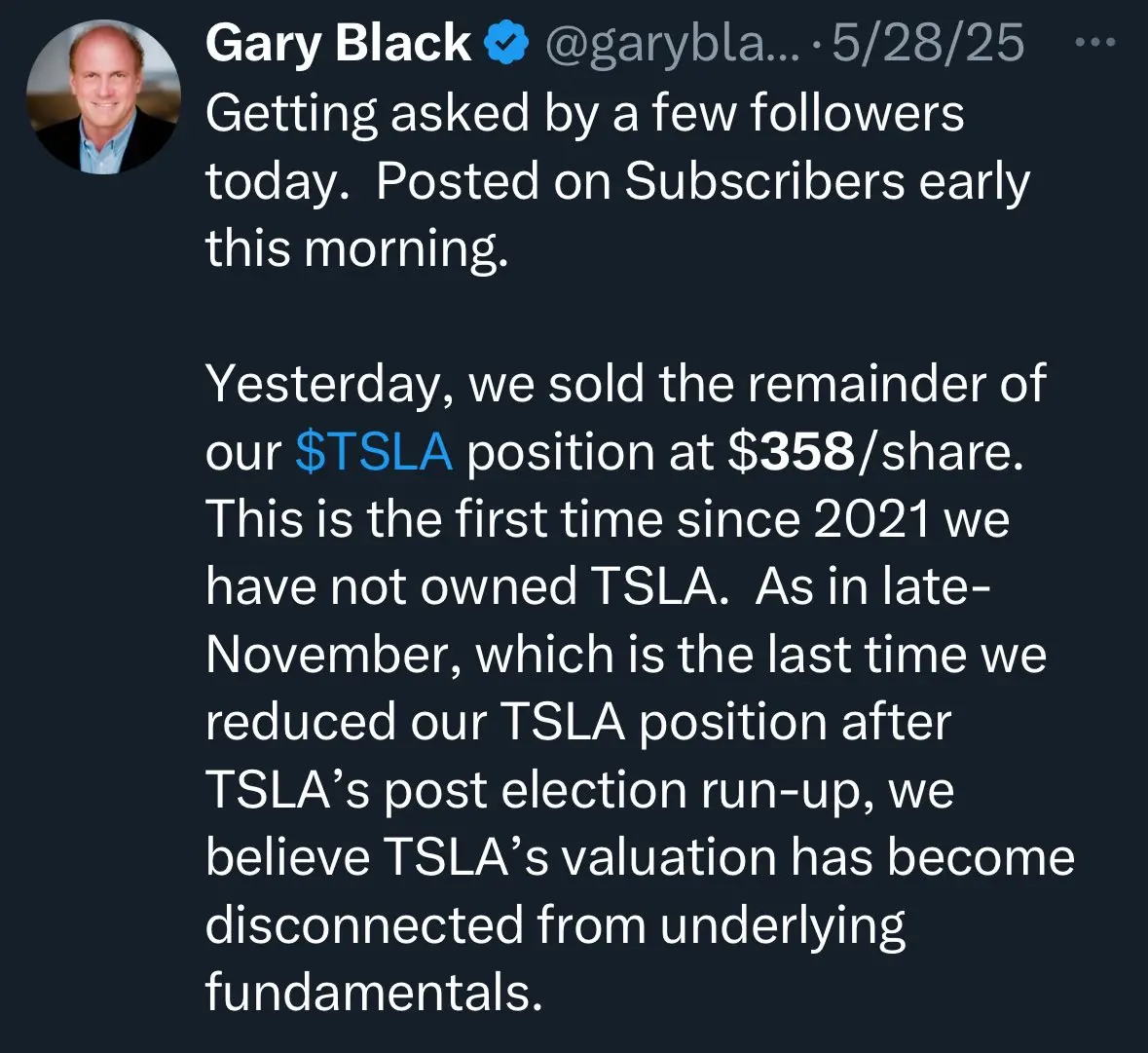Click 'disconnected from underlying' line
Screen dimensions: 1148x1053
tap(555, 925)
